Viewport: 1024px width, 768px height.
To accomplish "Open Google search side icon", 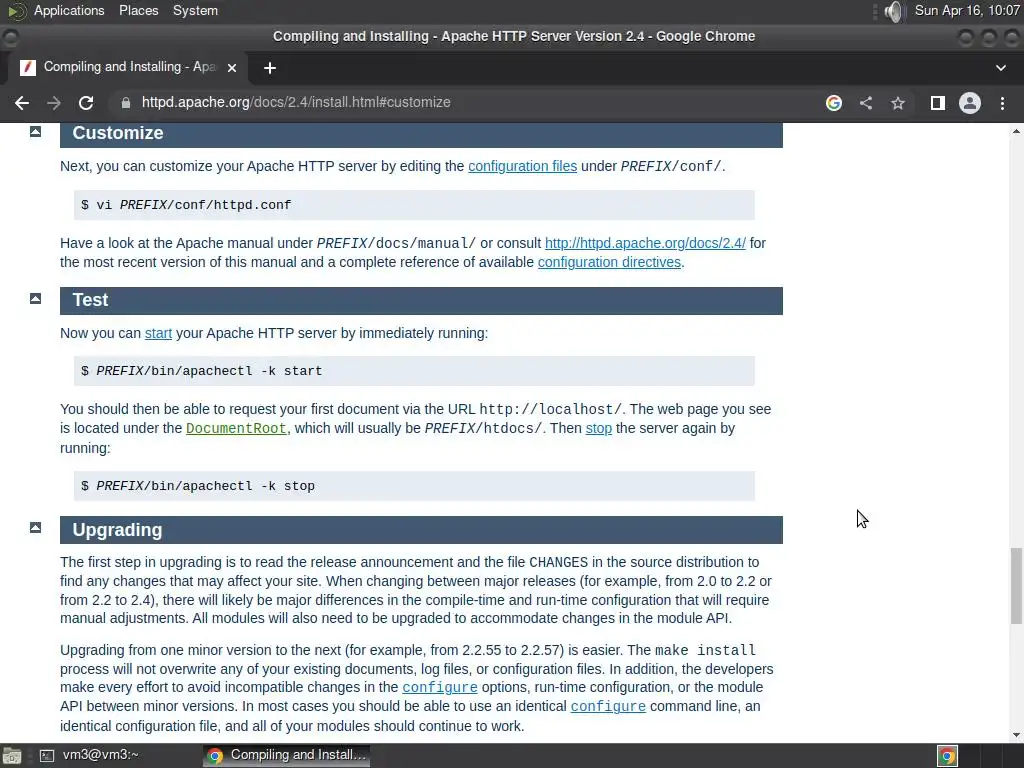I will point(833,103).
